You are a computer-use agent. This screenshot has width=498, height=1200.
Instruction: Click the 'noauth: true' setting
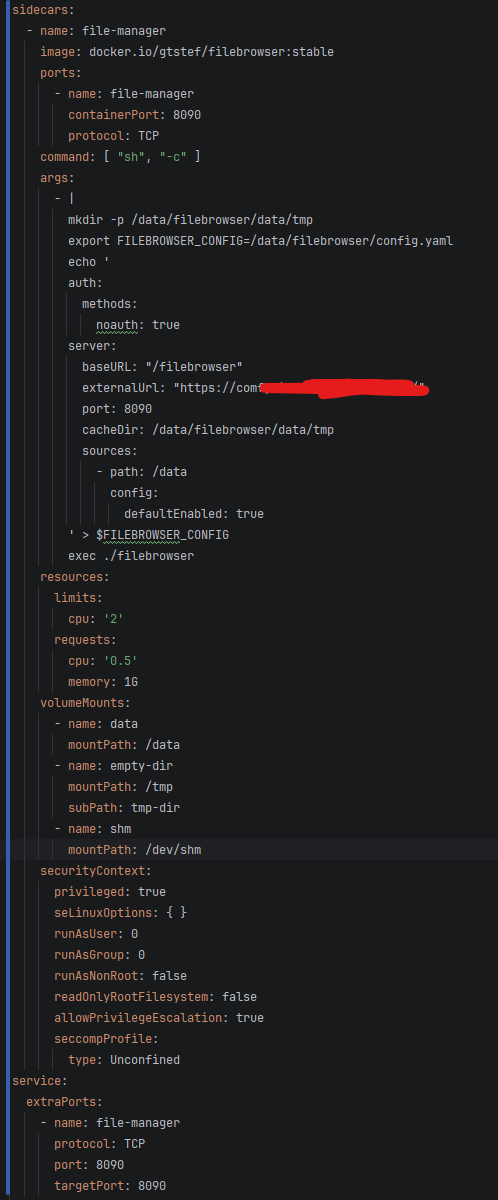click(138, 325)
